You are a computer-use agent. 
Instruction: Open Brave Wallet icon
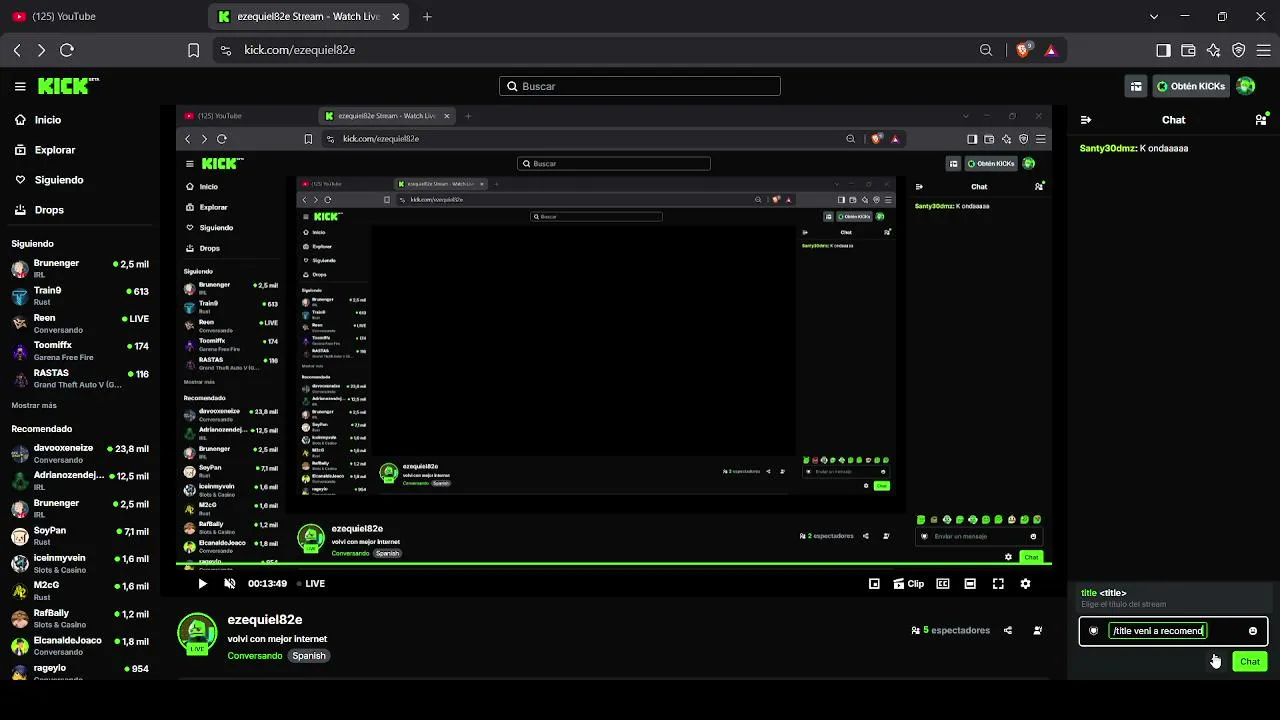pyautogui.click(x=1188, y=50)
